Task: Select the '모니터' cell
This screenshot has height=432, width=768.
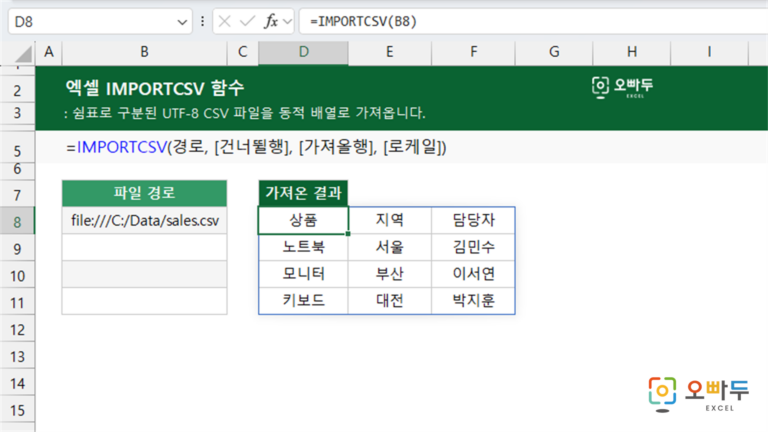Action: click(303, 274)
